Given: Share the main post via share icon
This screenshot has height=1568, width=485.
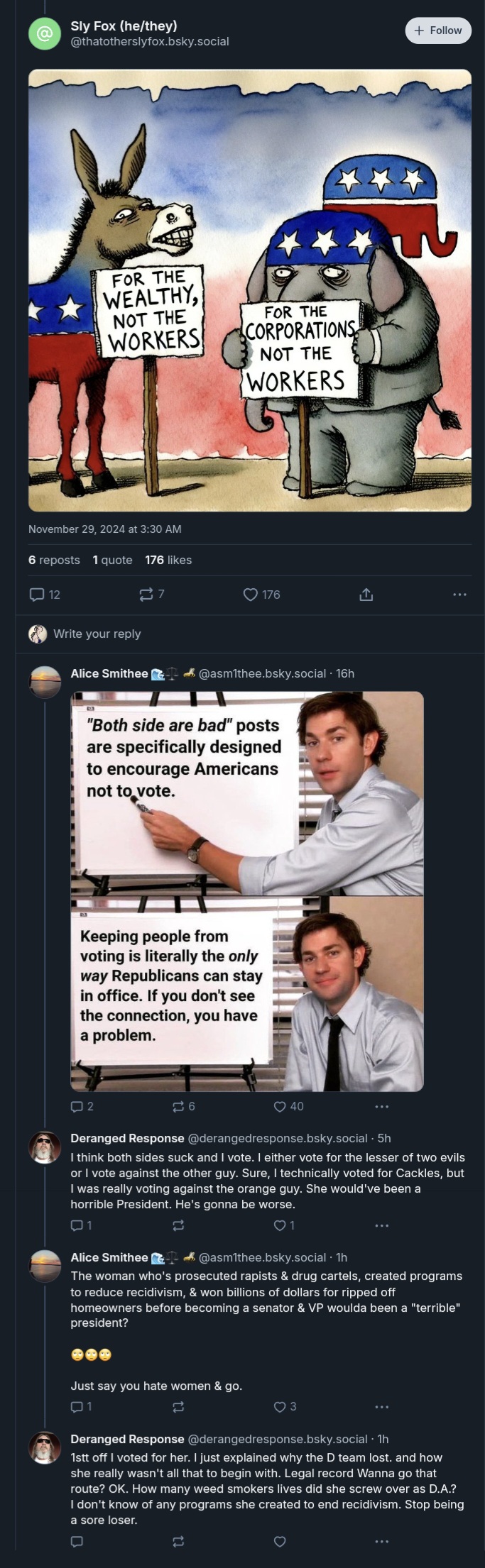Looking at the screenshot, I should click(366, 595).
